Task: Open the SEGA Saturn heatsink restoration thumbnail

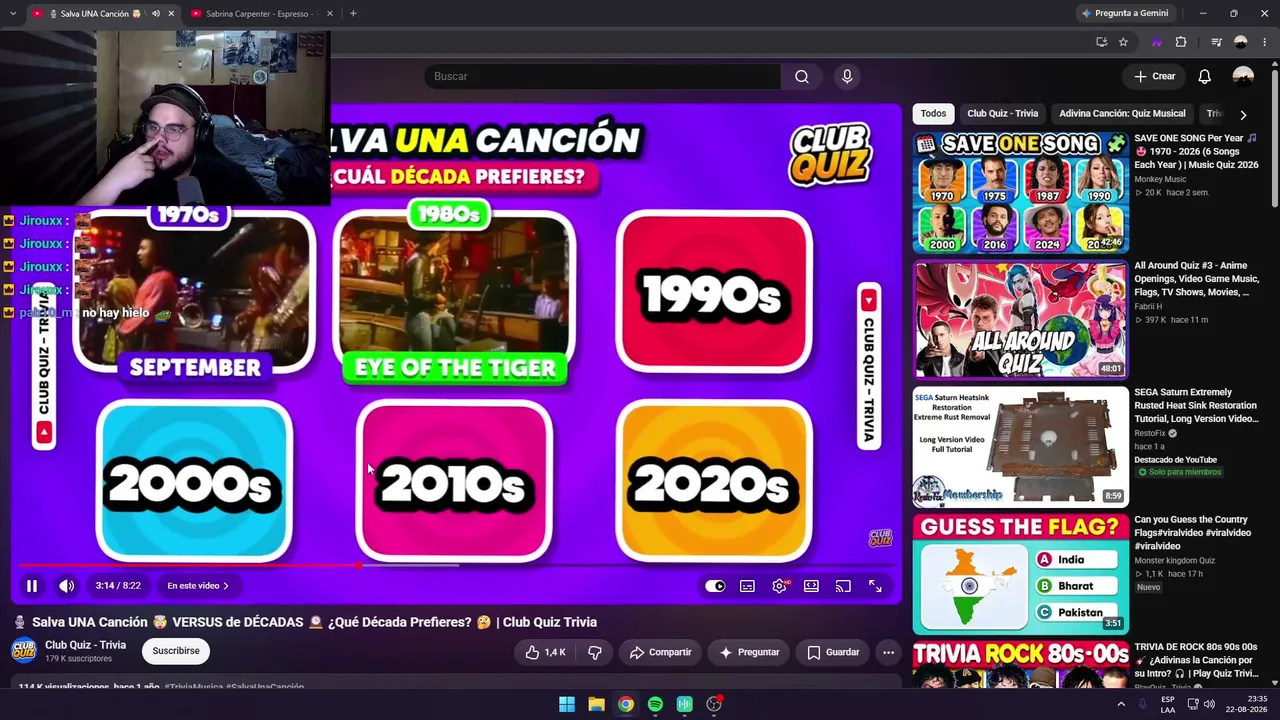Action: [x=1020, y=447]
